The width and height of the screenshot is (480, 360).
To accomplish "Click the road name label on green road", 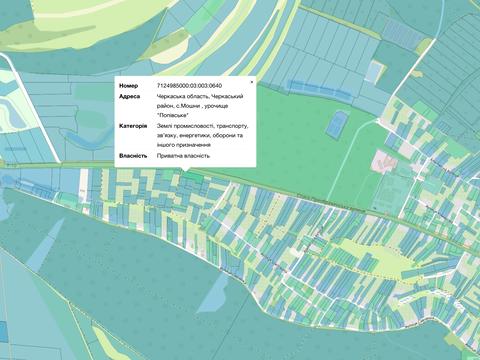I will tap(331, 203).
